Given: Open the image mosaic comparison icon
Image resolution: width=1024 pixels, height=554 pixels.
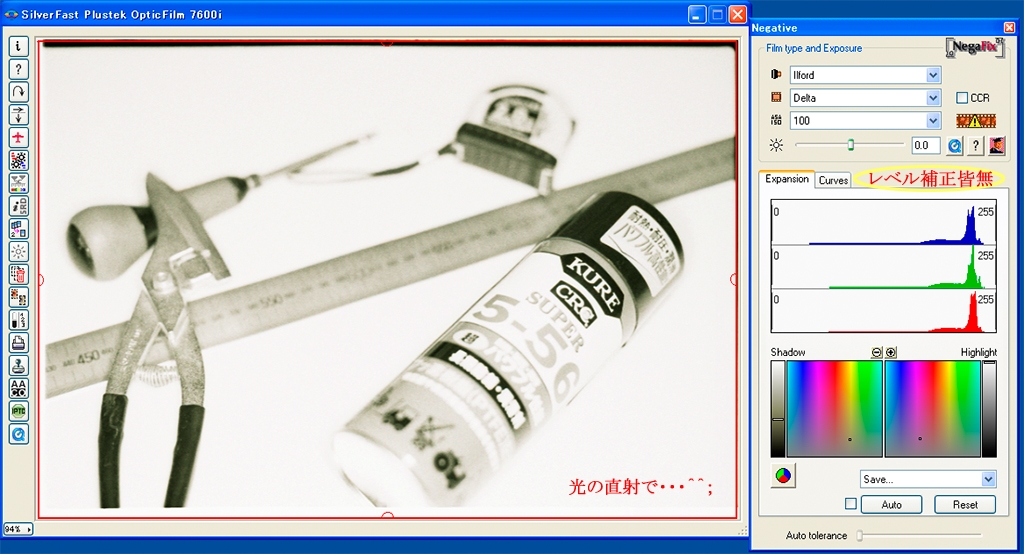Looking at the screenshot, I should [18, 297].
